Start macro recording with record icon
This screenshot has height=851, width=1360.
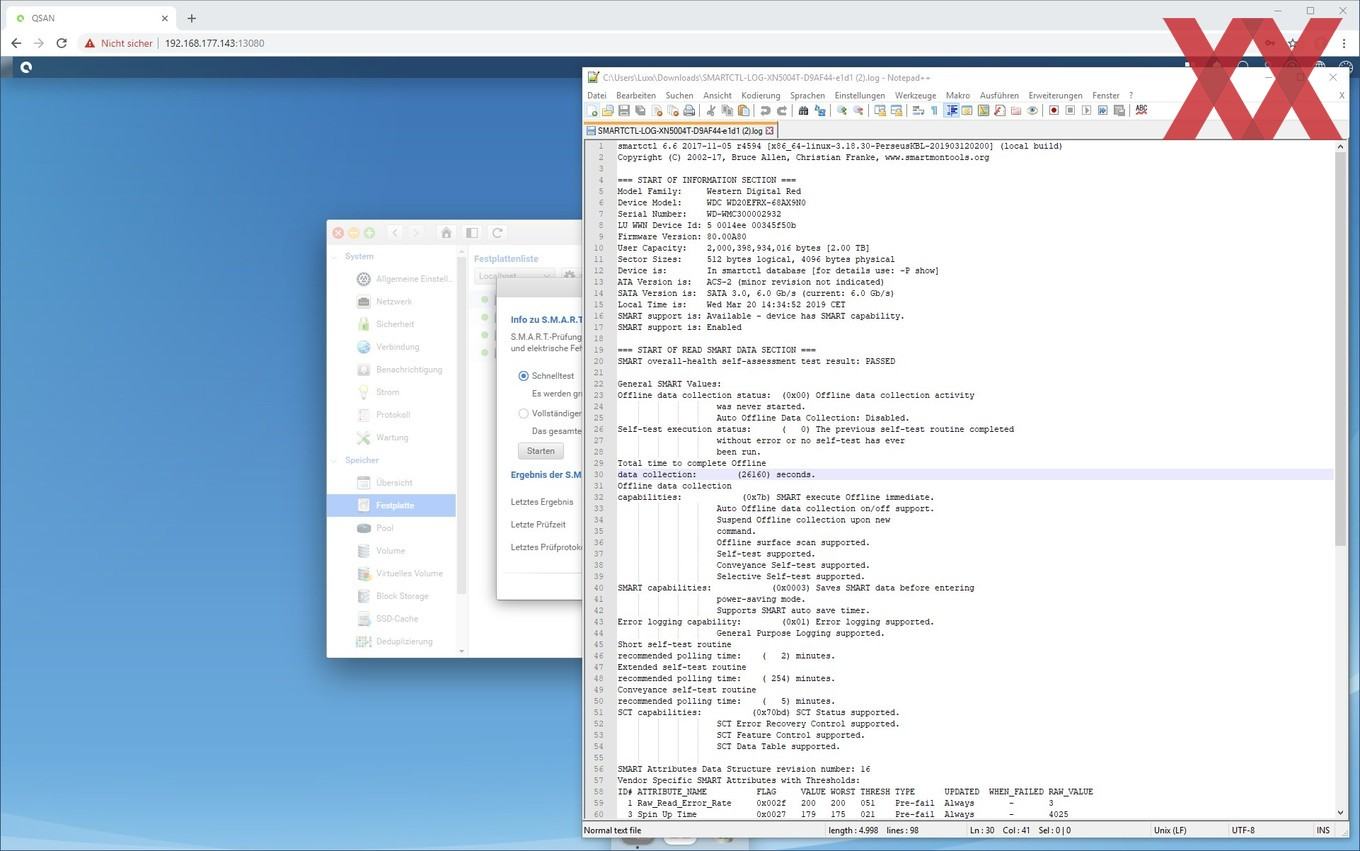1053,110
